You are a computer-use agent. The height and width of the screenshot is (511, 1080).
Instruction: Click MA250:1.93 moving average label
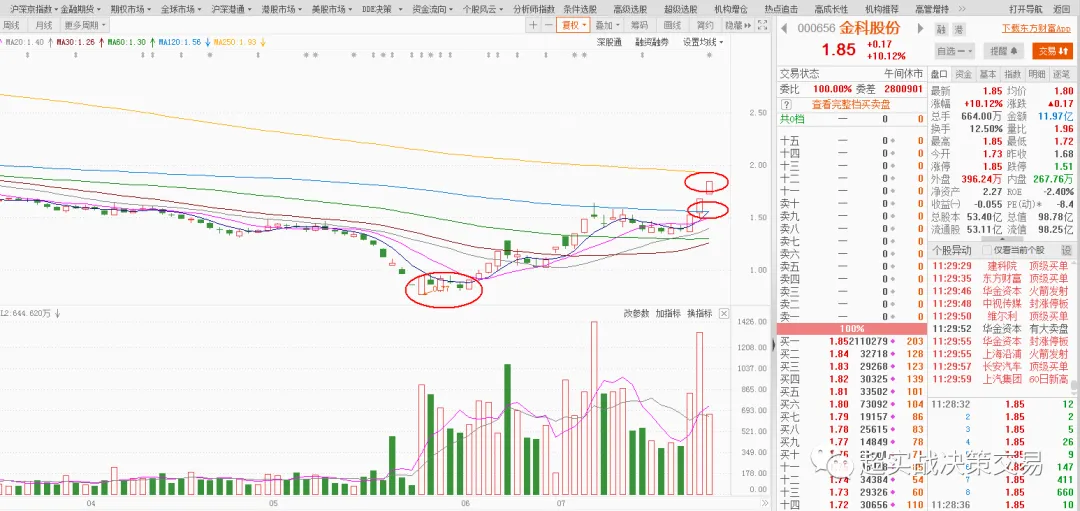[x=235, y=42]
